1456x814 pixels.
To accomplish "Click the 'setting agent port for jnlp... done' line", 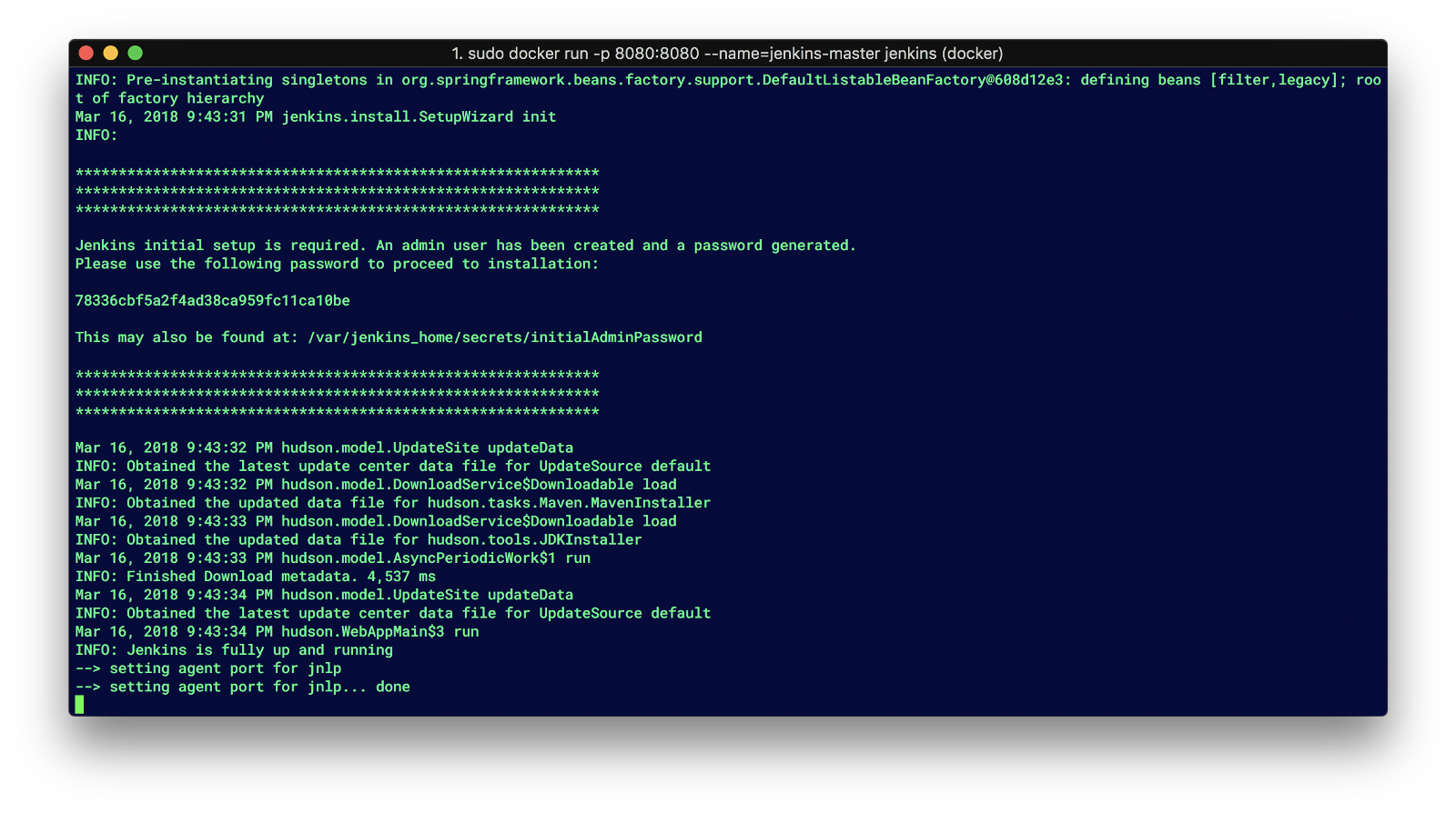I will [242, 687].
